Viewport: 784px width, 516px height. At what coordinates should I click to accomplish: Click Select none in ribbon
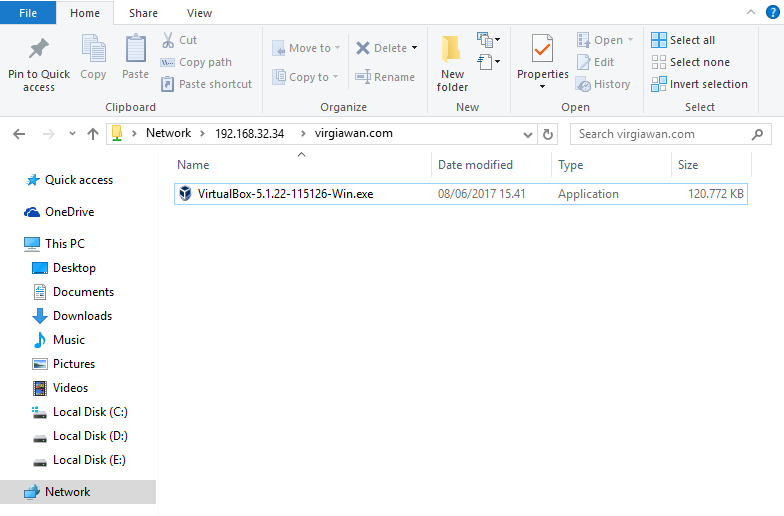pyautogui.click(x=690, y=62)
